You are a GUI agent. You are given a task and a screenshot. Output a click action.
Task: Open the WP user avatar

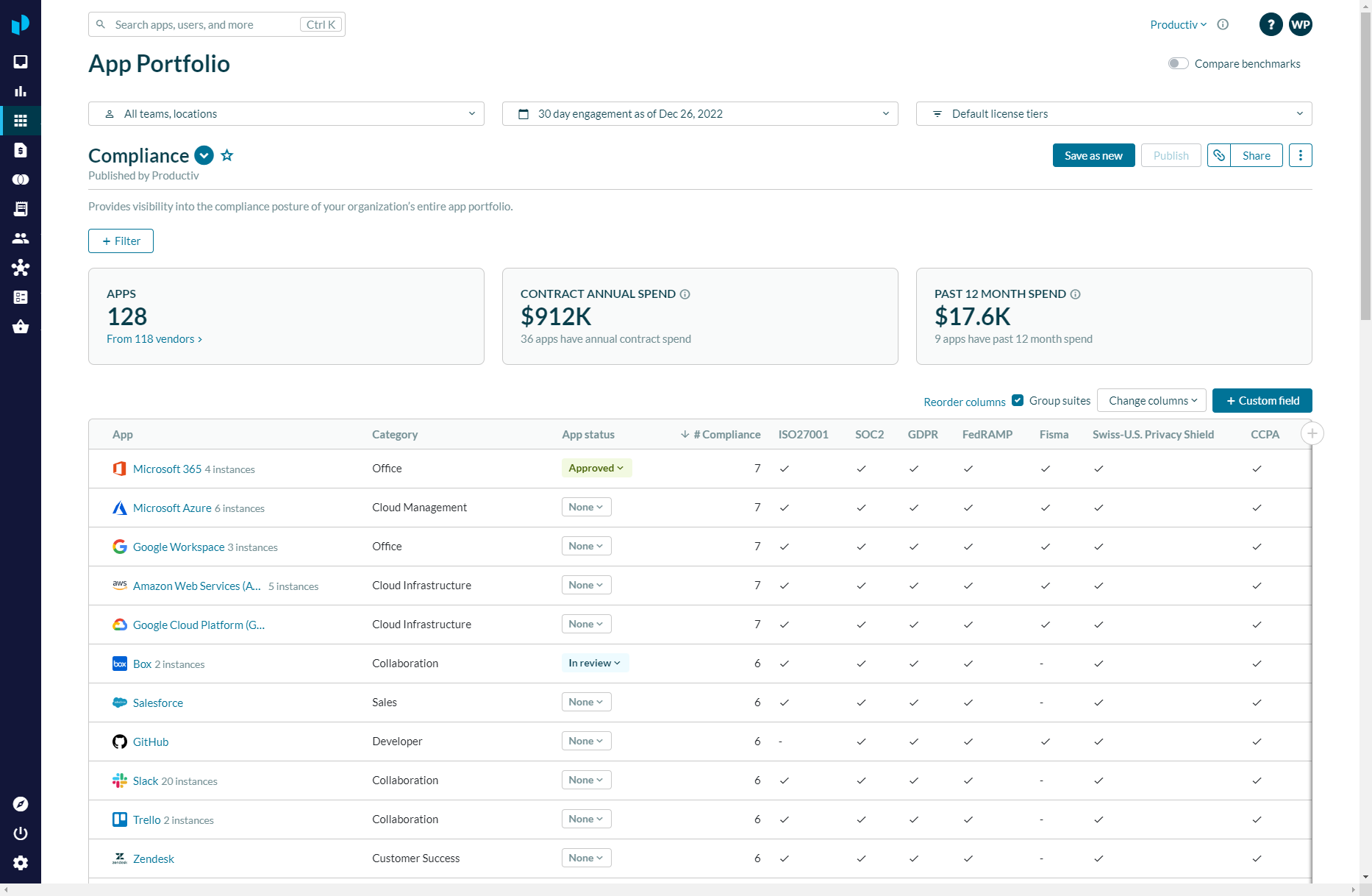click(x=1300, y=24)
